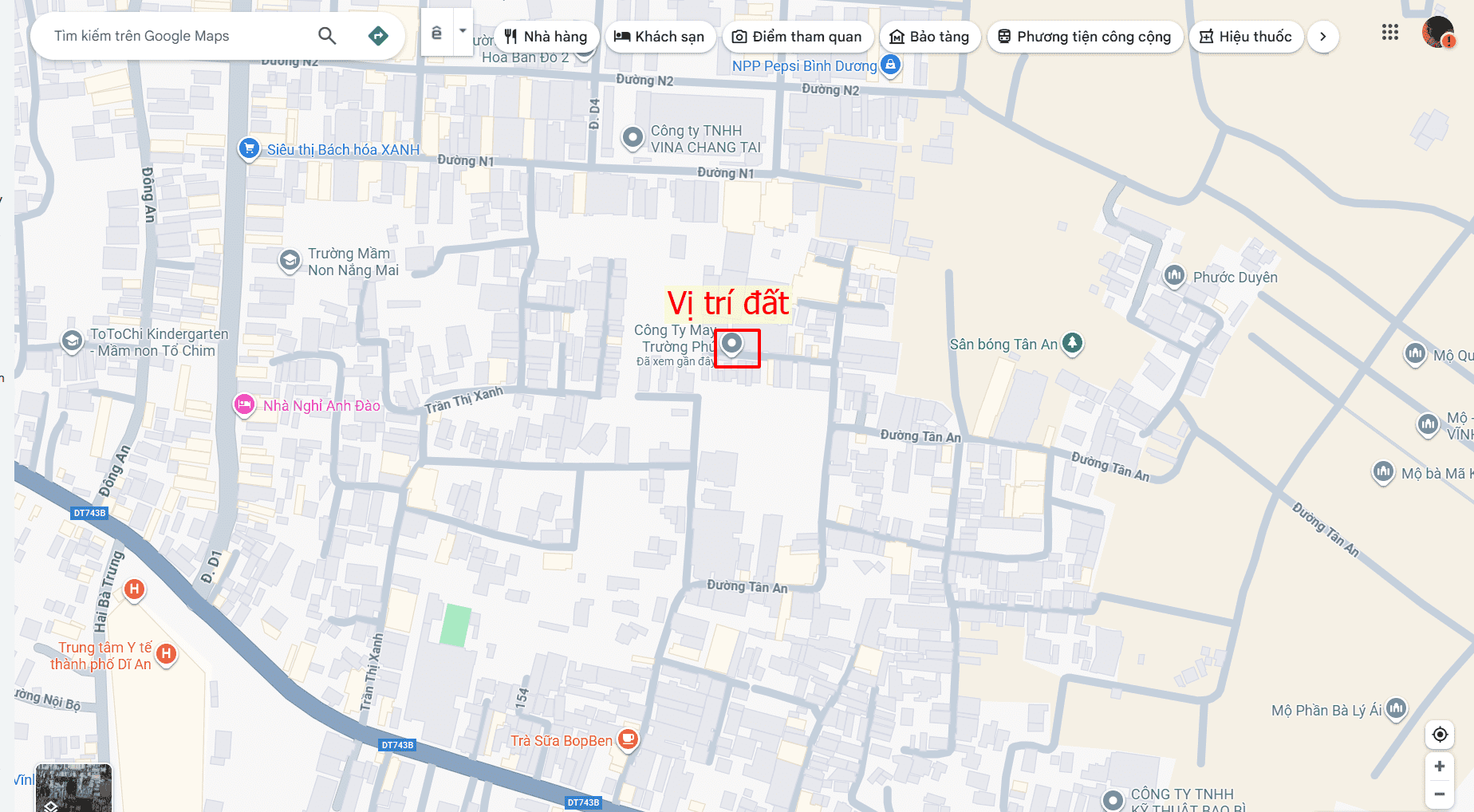
Task: Expand the dropdown arrow beside search bar
Action: [463, 32]
